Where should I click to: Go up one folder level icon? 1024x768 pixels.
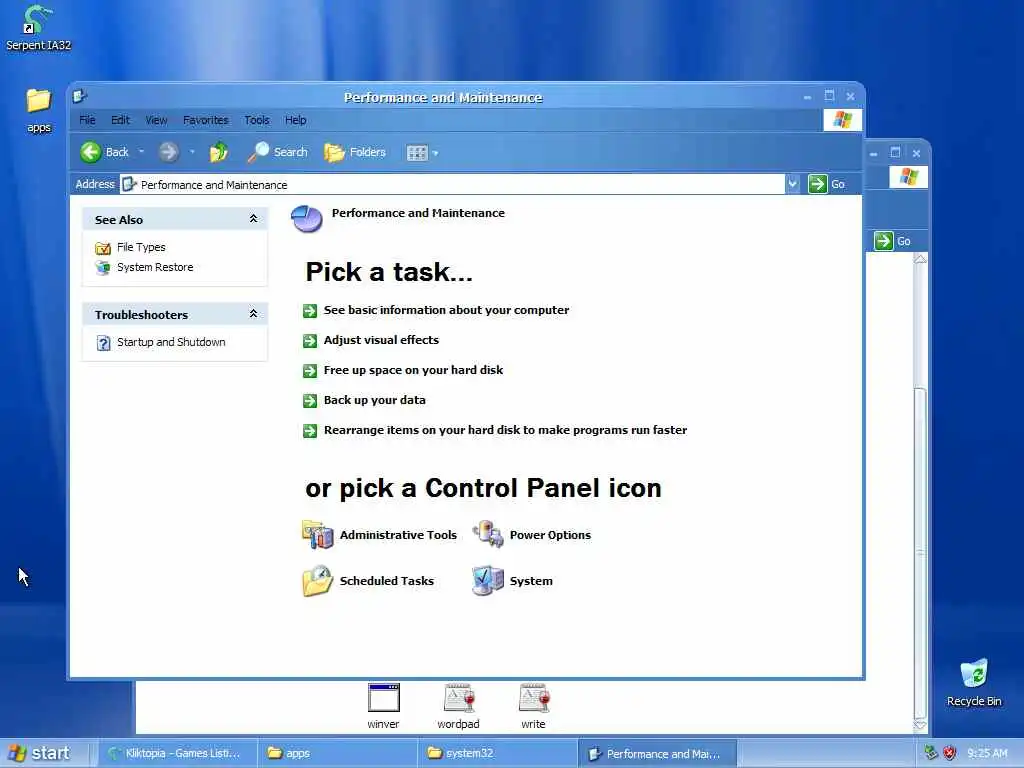click(219, 152)
